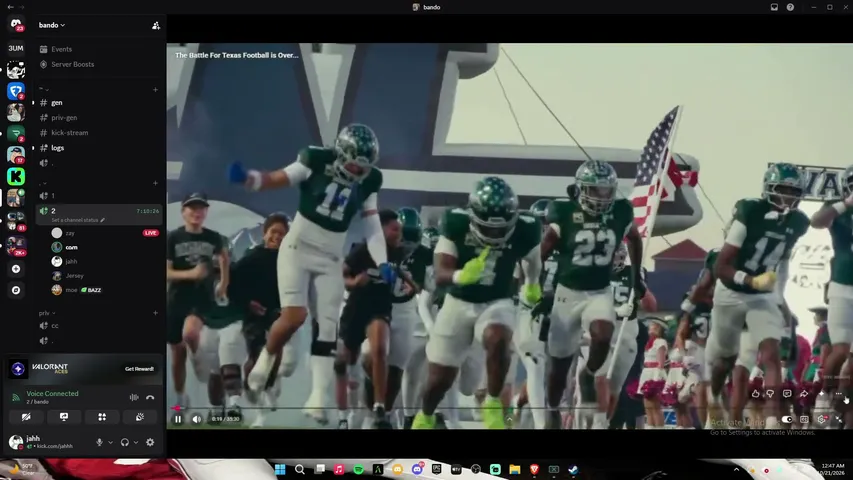Viewport: 853px width, 480px height.
Task: Open the 3UM server in sidebar
Action: [16, 48]
